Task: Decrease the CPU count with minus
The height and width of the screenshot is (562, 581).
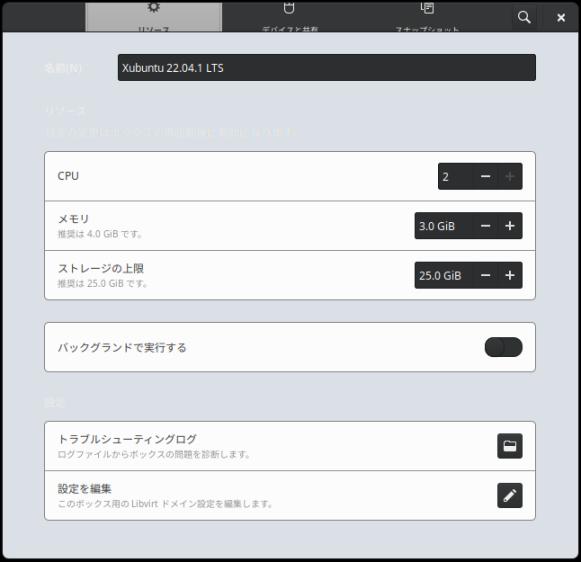Action: (x=485, y=176)
